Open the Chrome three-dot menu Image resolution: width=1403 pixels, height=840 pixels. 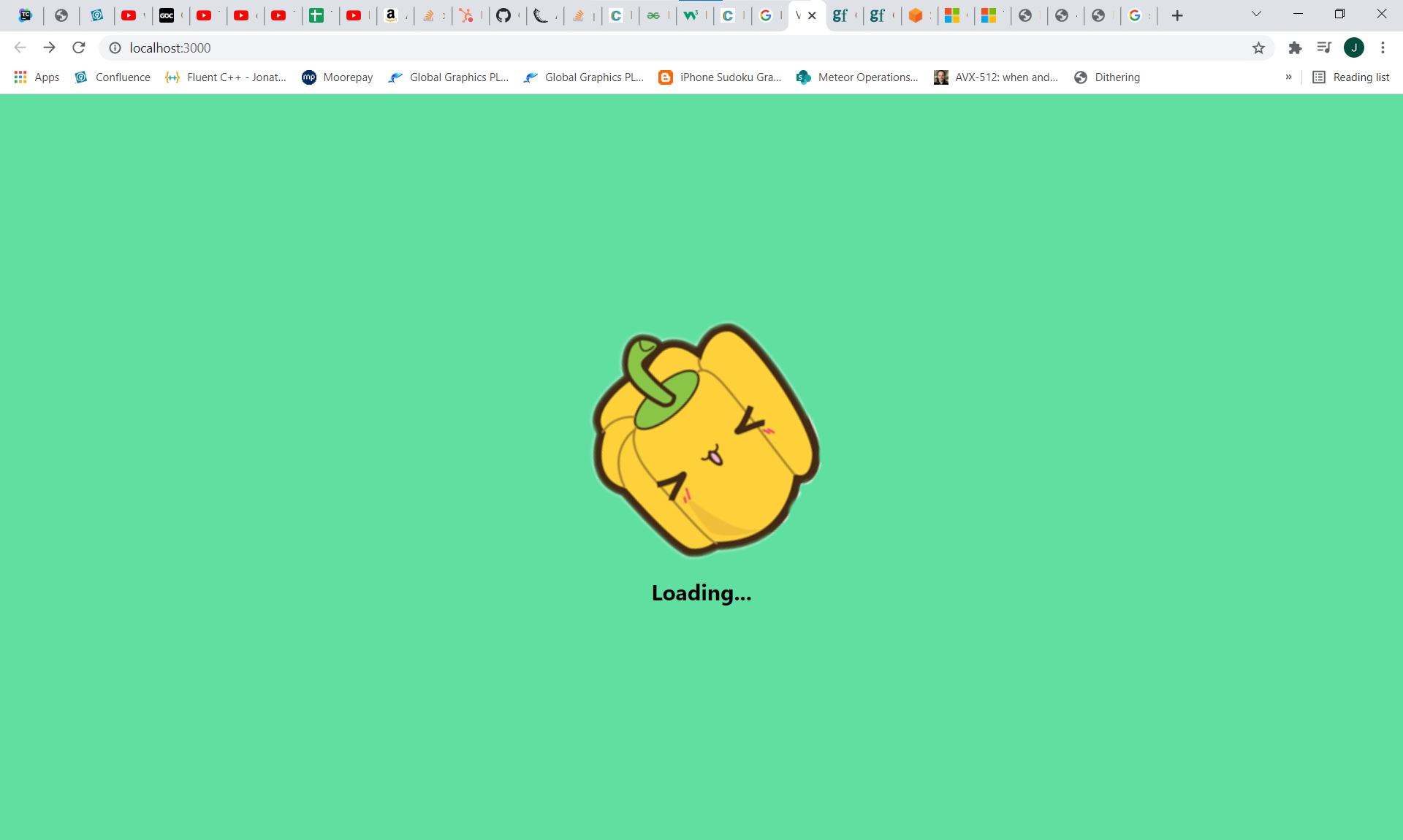click(1383, 48)
